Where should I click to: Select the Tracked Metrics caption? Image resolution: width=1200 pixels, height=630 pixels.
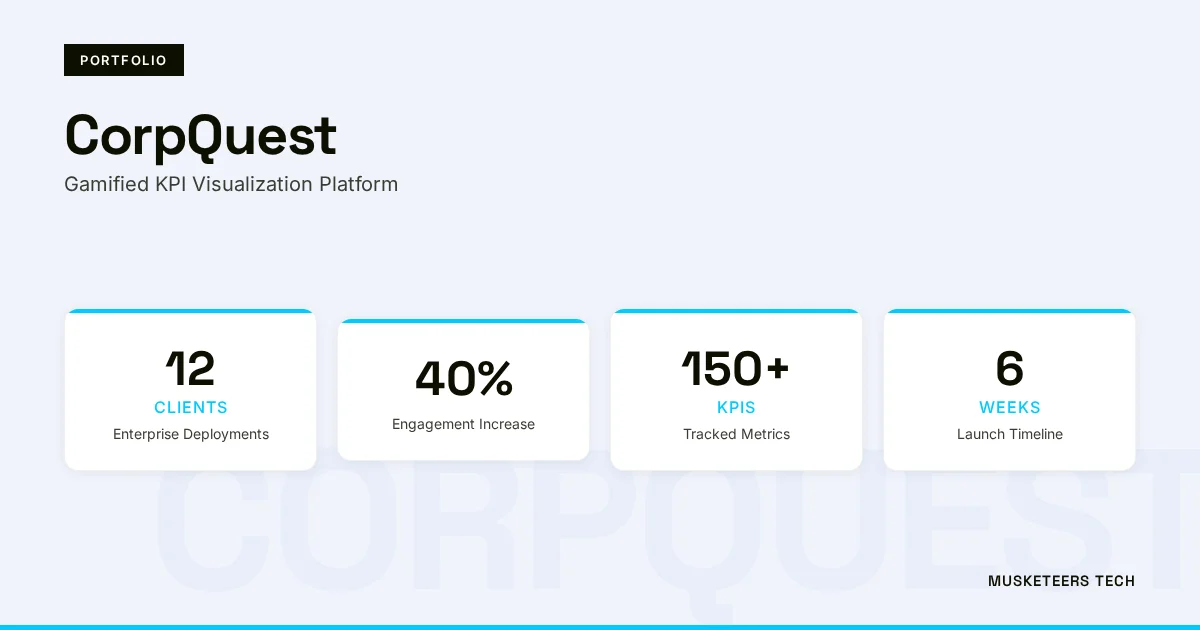pos(736,434)
